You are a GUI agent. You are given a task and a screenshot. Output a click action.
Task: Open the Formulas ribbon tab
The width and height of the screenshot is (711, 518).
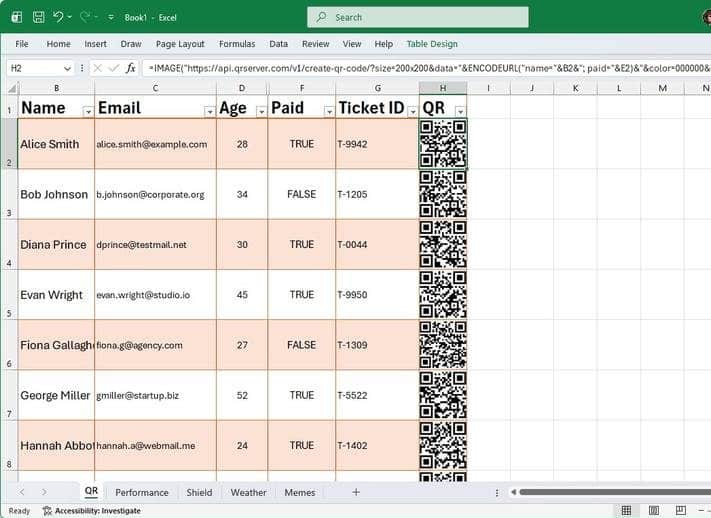(x=237, y=44)
